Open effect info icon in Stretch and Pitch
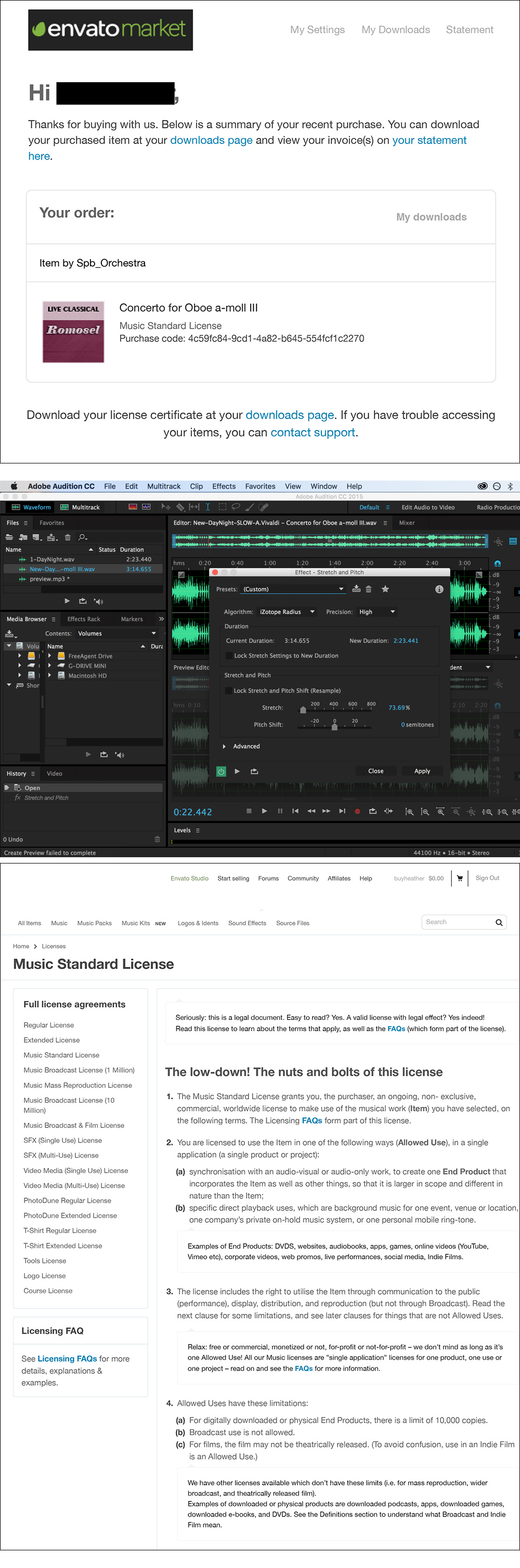 [x=439, y=589]
